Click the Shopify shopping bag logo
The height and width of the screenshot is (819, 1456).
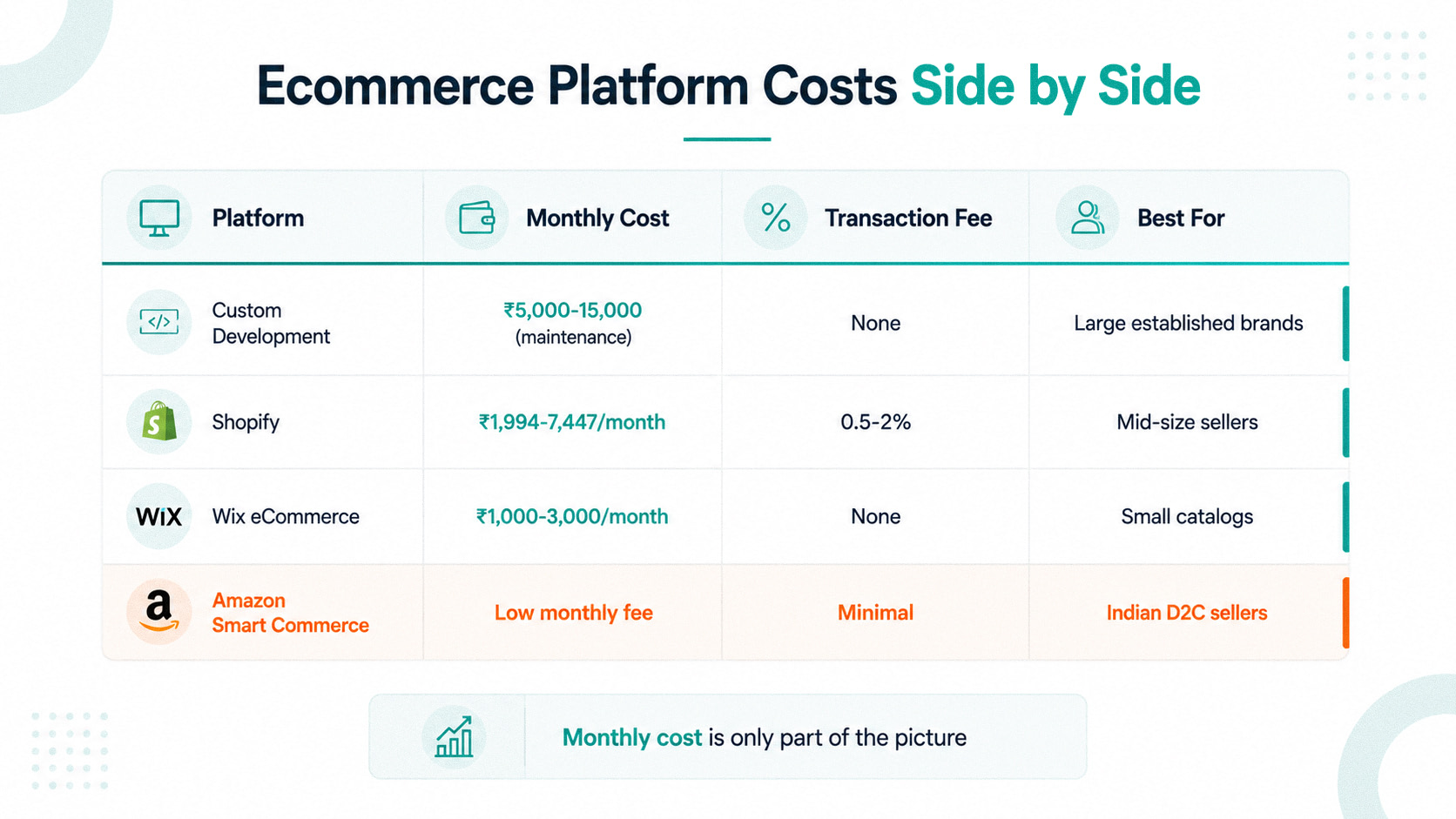point(159,422)
